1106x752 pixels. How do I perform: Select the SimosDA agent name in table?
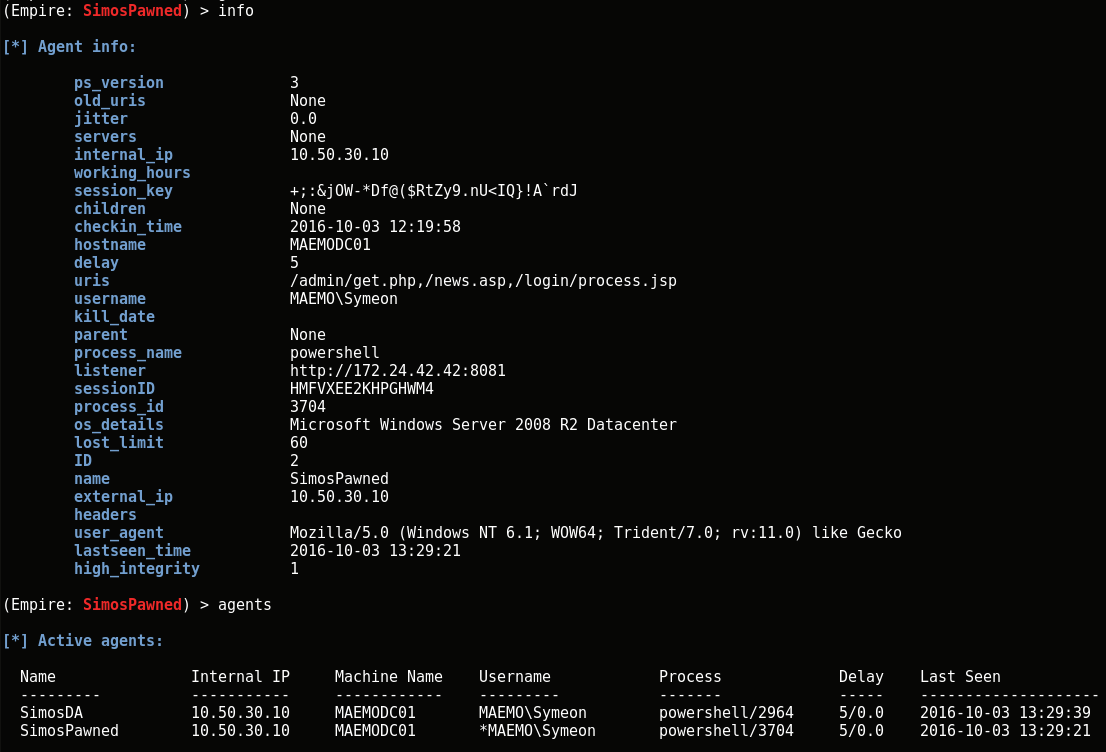(51, 713)
